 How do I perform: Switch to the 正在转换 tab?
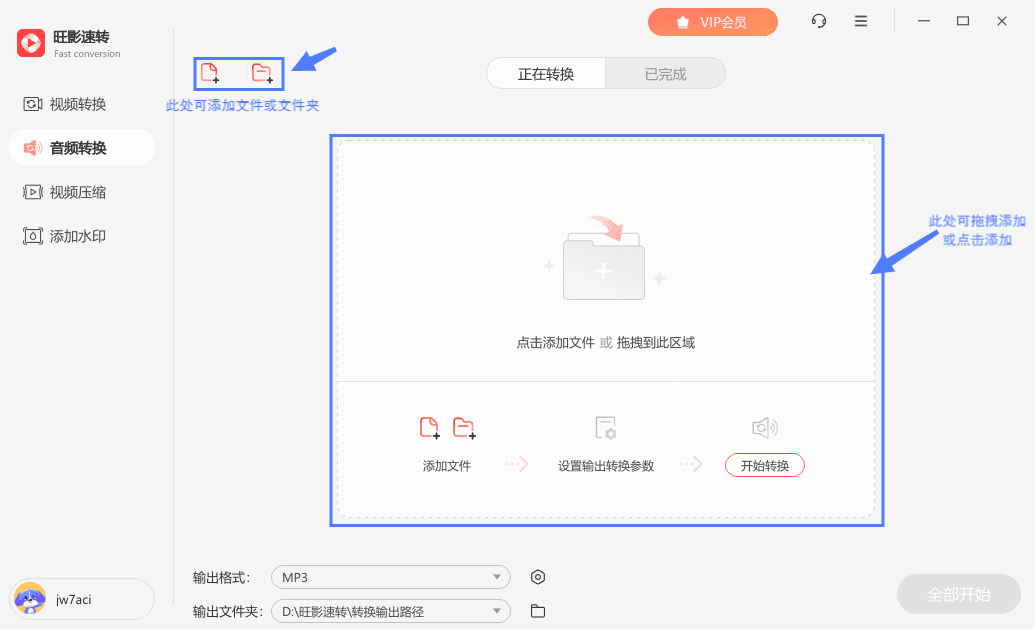pyautogui.click(x=545, y=73)
